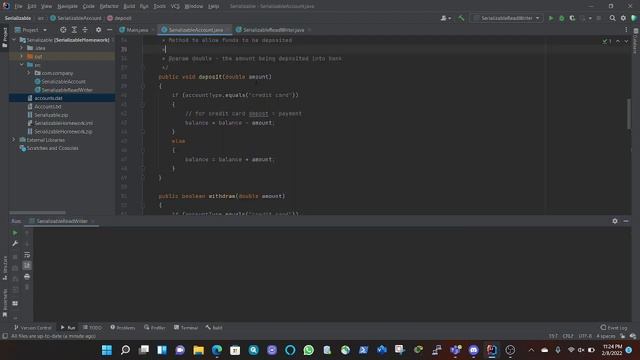Open the Refactor menu
This screenshot has height=360, width=640.
click(109, 6)
